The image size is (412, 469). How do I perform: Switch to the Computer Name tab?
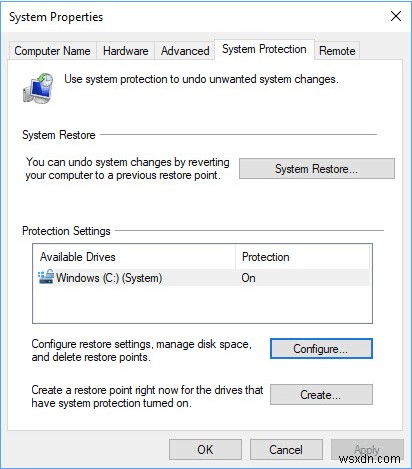[x=52, y=51]
